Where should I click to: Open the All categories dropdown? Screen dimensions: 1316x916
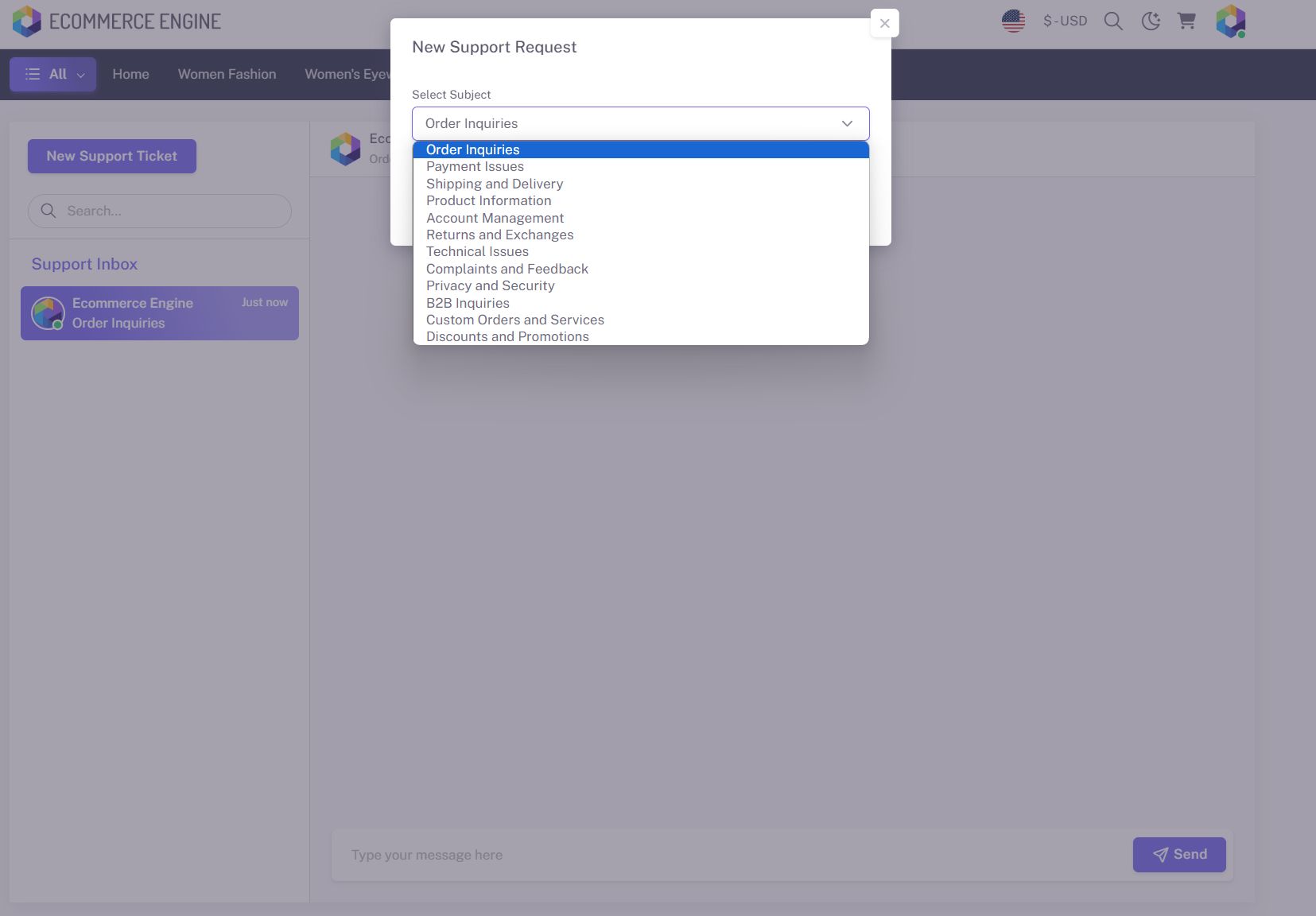(53, 74)
